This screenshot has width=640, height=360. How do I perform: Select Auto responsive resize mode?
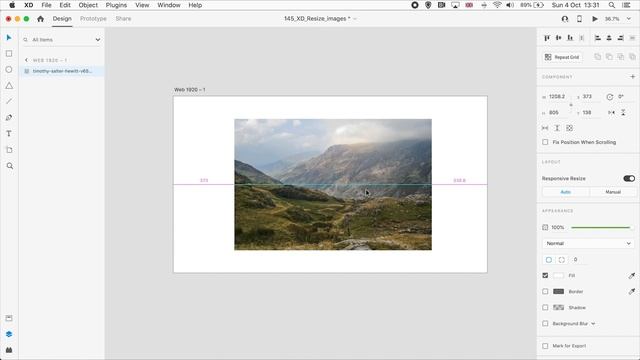(x=566, y=192)
